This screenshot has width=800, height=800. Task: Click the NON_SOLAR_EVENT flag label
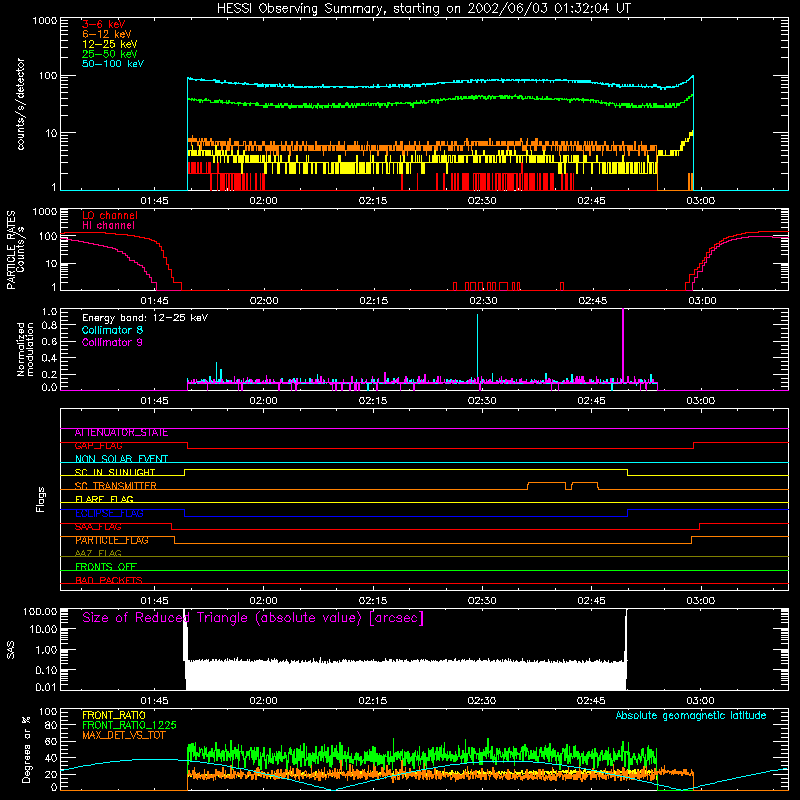click(121, 459)
